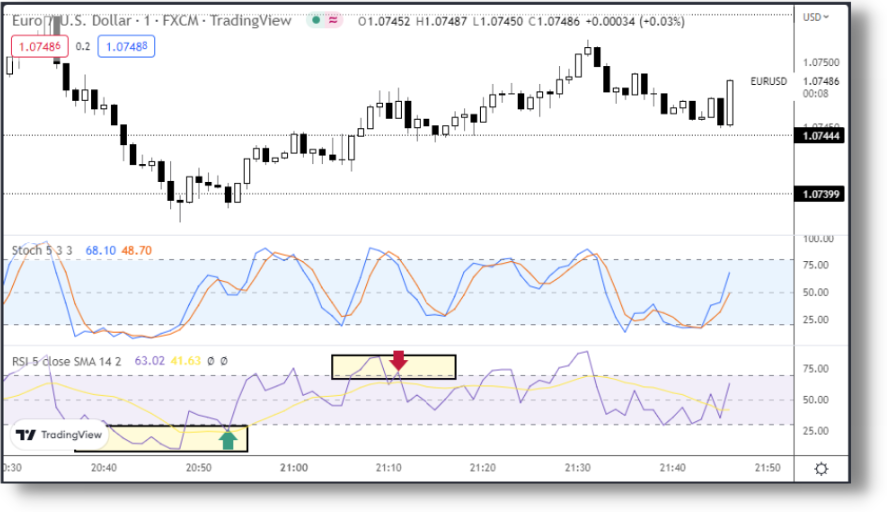Open the USD currency dropdown
This screenshot has width=887, height=512.
816,18
